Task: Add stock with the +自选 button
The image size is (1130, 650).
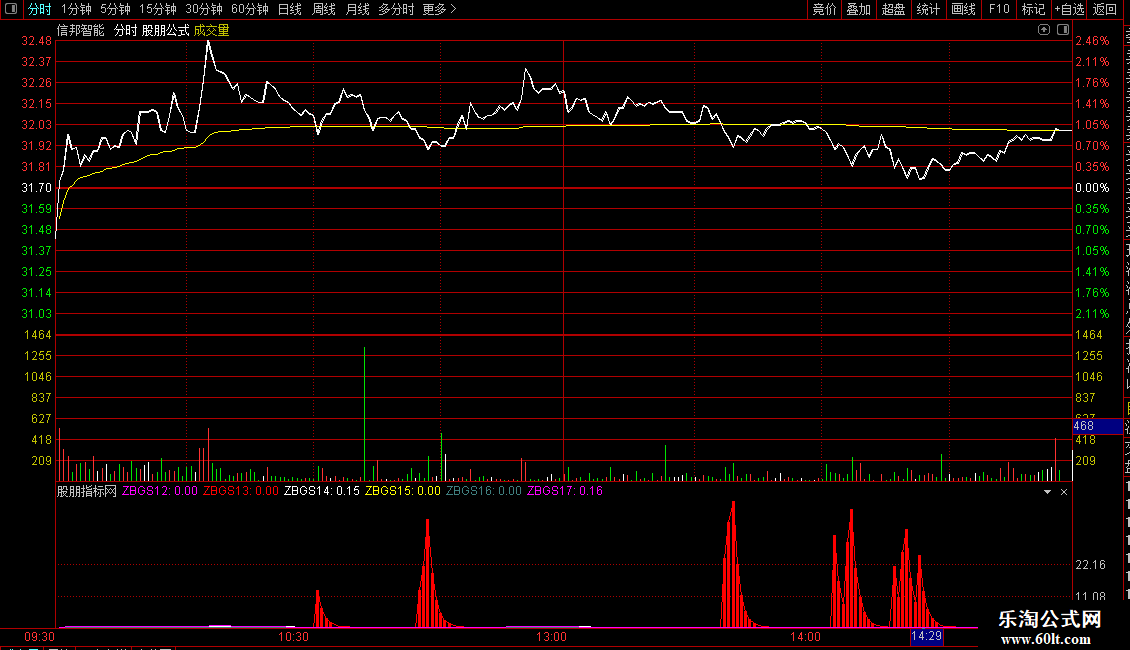Action: click(x=1069, y=9)
